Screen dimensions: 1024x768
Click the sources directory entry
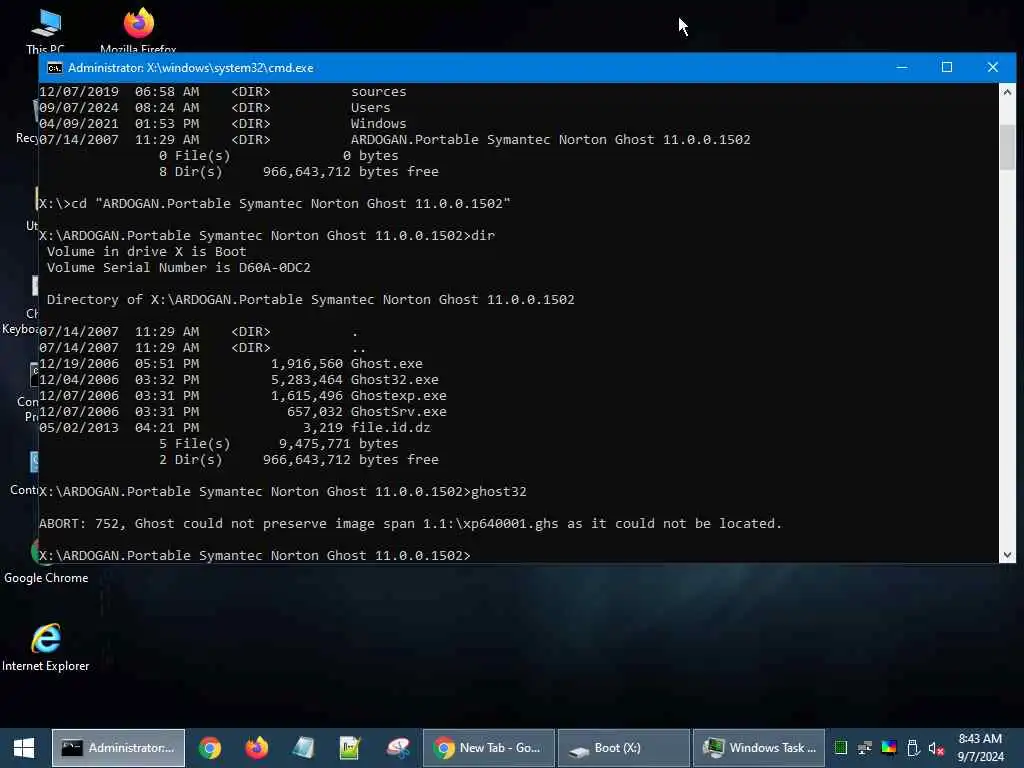pos(223,91)
